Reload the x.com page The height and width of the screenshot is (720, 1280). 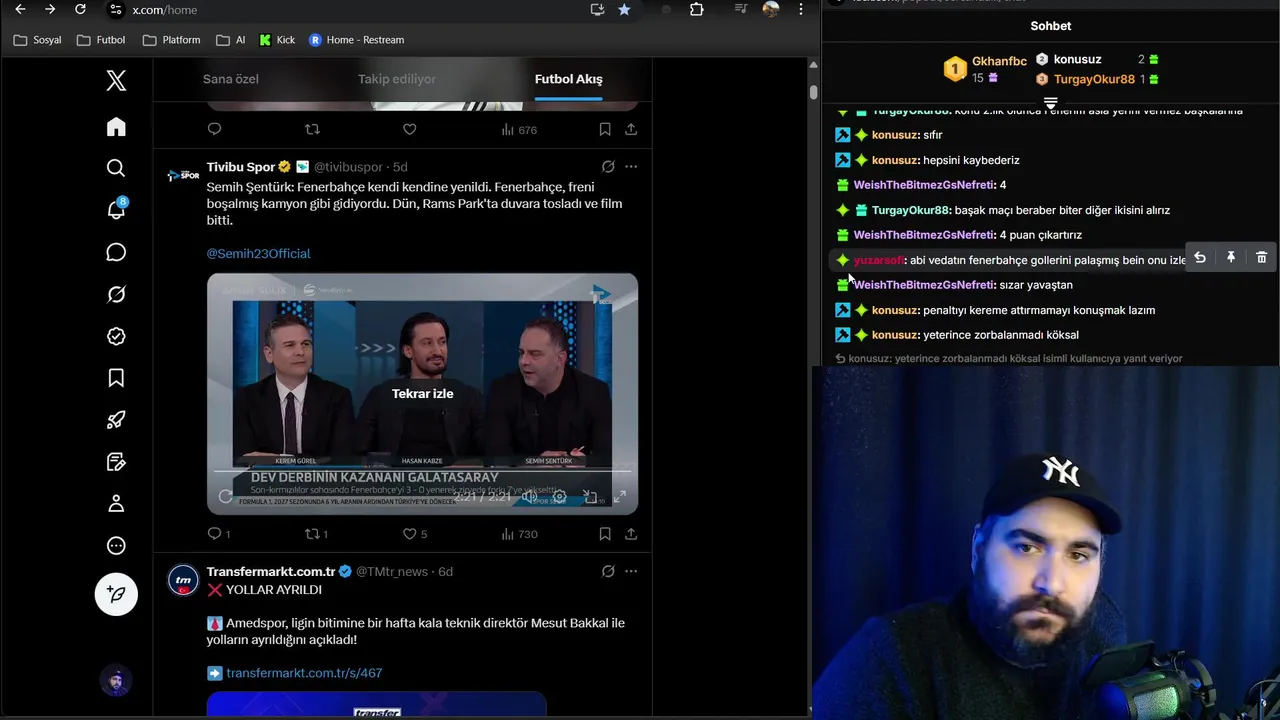pyautogui.click(x=80, y=9)
